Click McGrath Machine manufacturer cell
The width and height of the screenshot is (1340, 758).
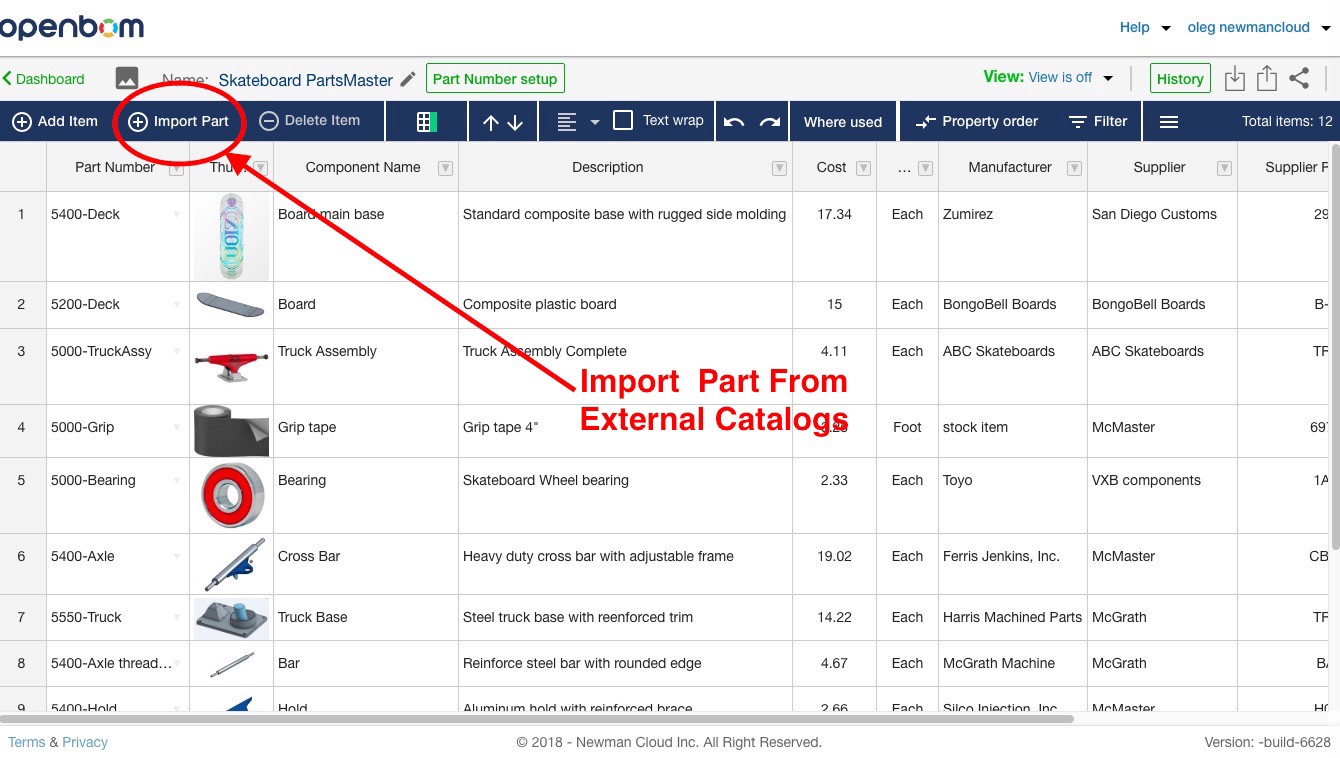(1012, 663)
